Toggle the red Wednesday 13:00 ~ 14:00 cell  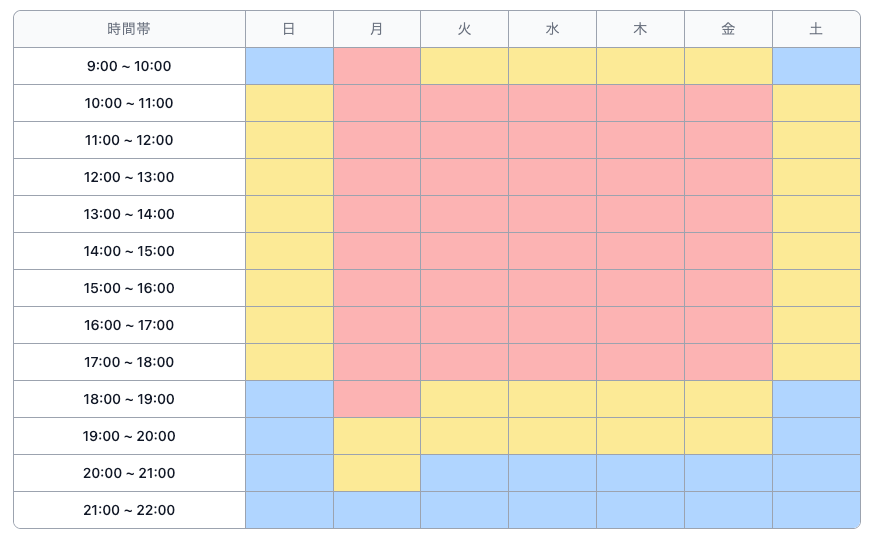tap(552, 214)
